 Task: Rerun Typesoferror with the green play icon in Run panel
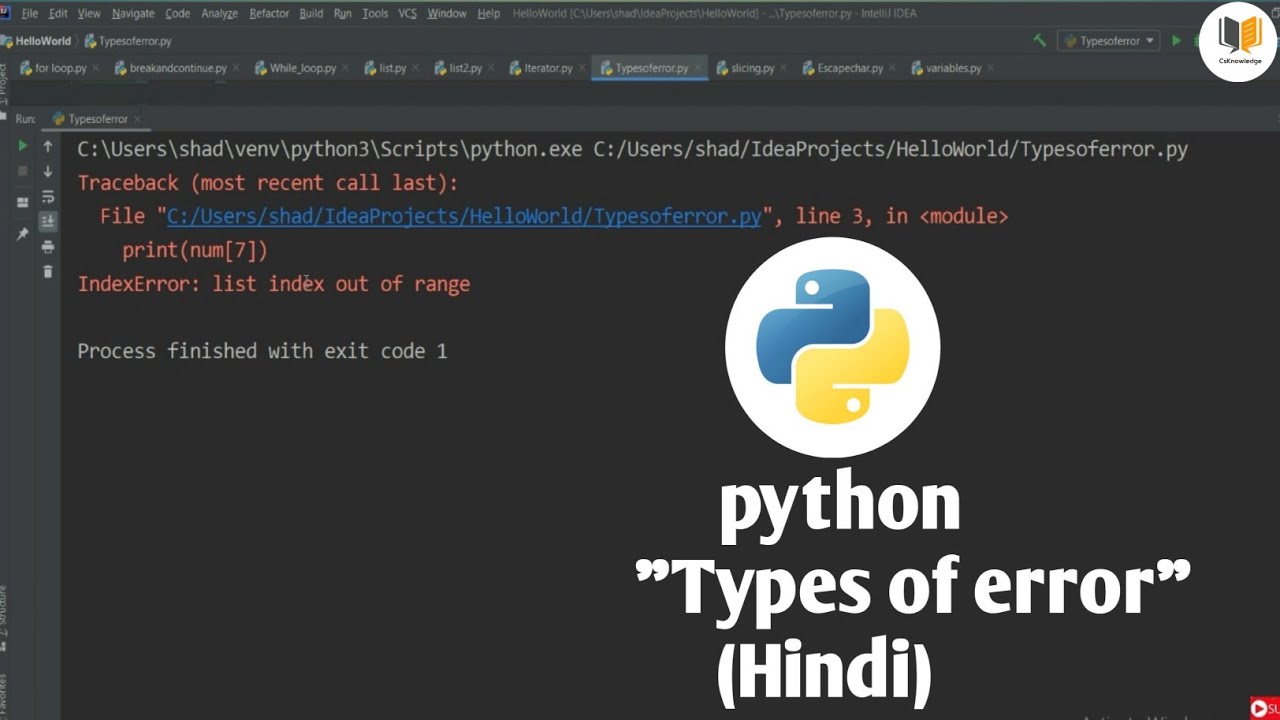click(x=22, y=146)
